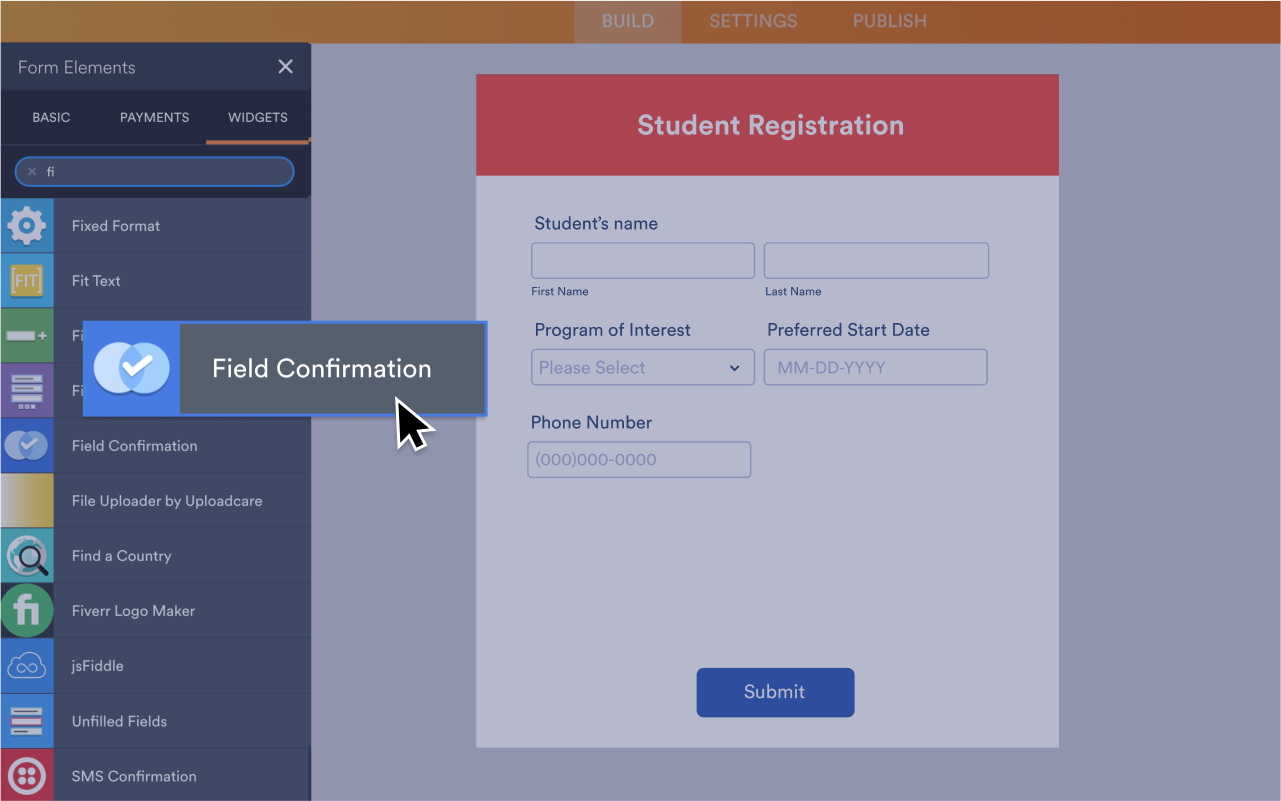The width and height of the screenshot is (1281, 801).
Task: Pick the SMS Confirmation Twilio icon
Action: click(27, 775)
